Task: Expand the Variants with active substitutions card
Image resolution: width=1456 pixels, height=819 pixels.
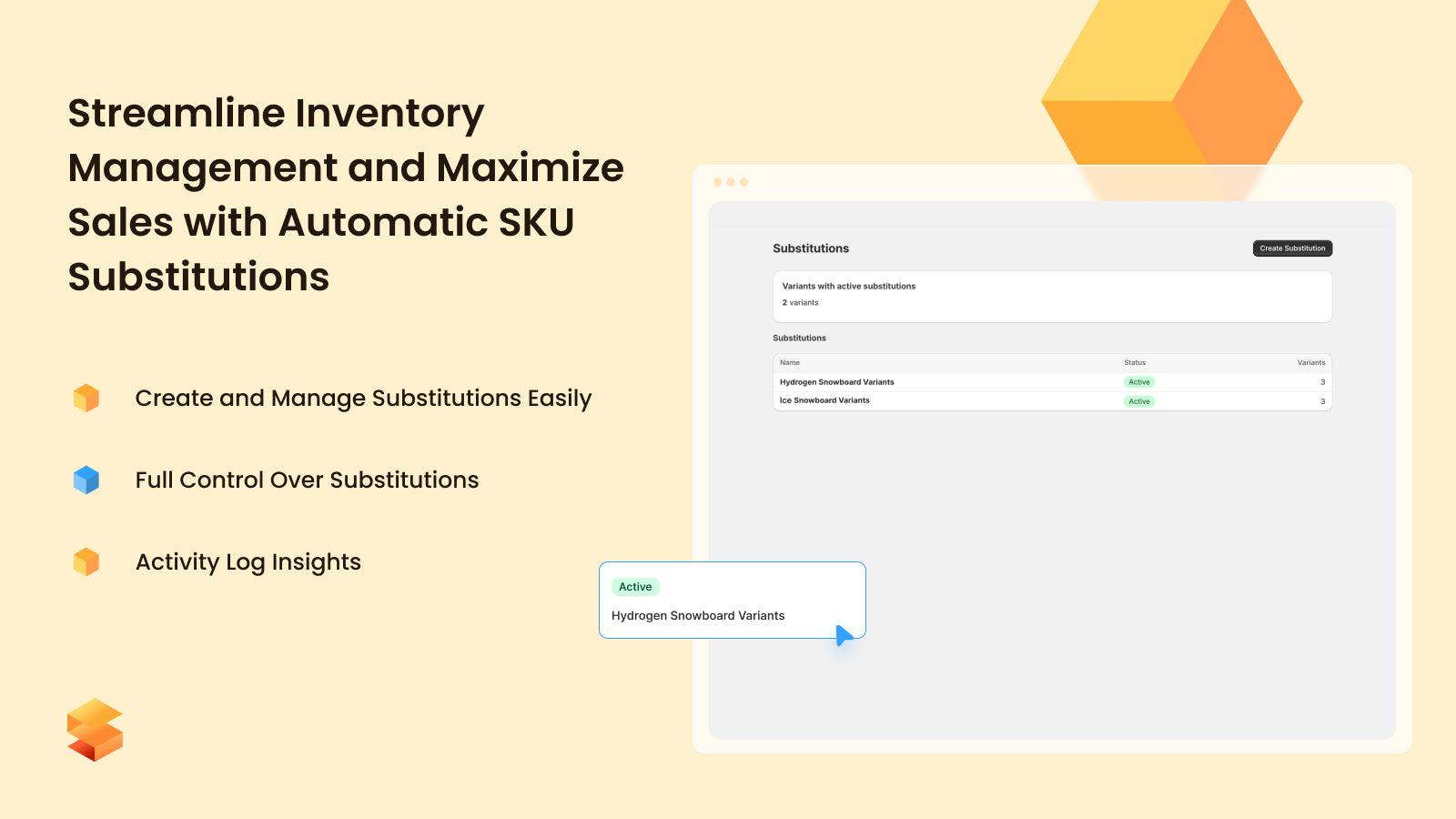Action: click(x=1051, y=296)
